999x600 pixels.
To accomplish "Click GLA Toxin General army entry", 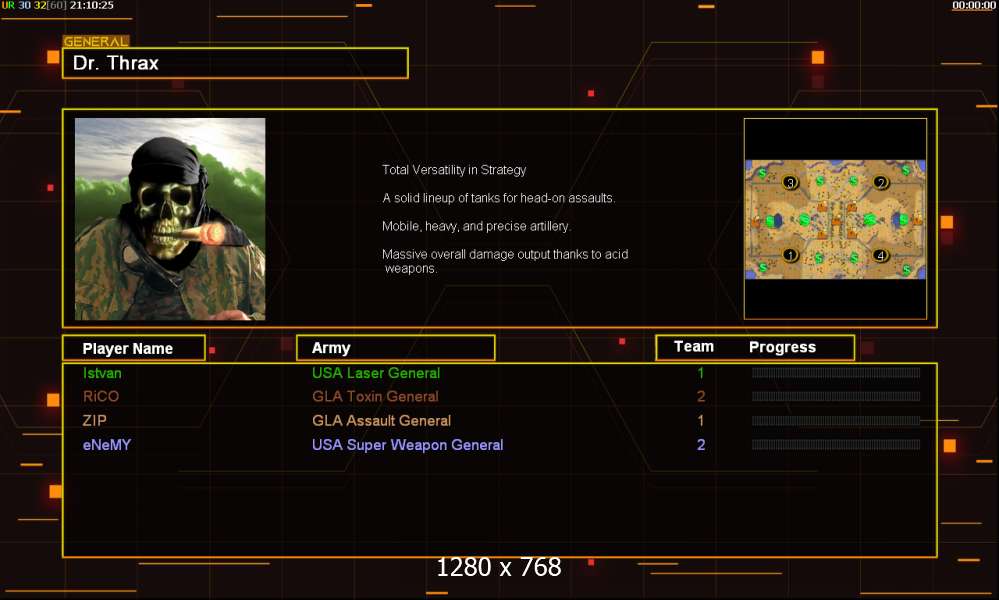I will 375,396.
